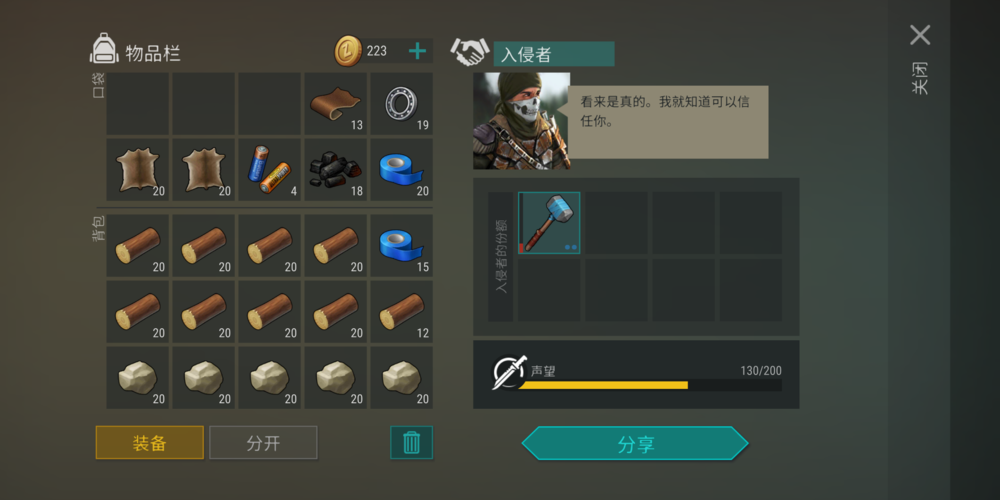Click the 分开 split button
The image size is (1000, 500).
(x=263, y=443)
